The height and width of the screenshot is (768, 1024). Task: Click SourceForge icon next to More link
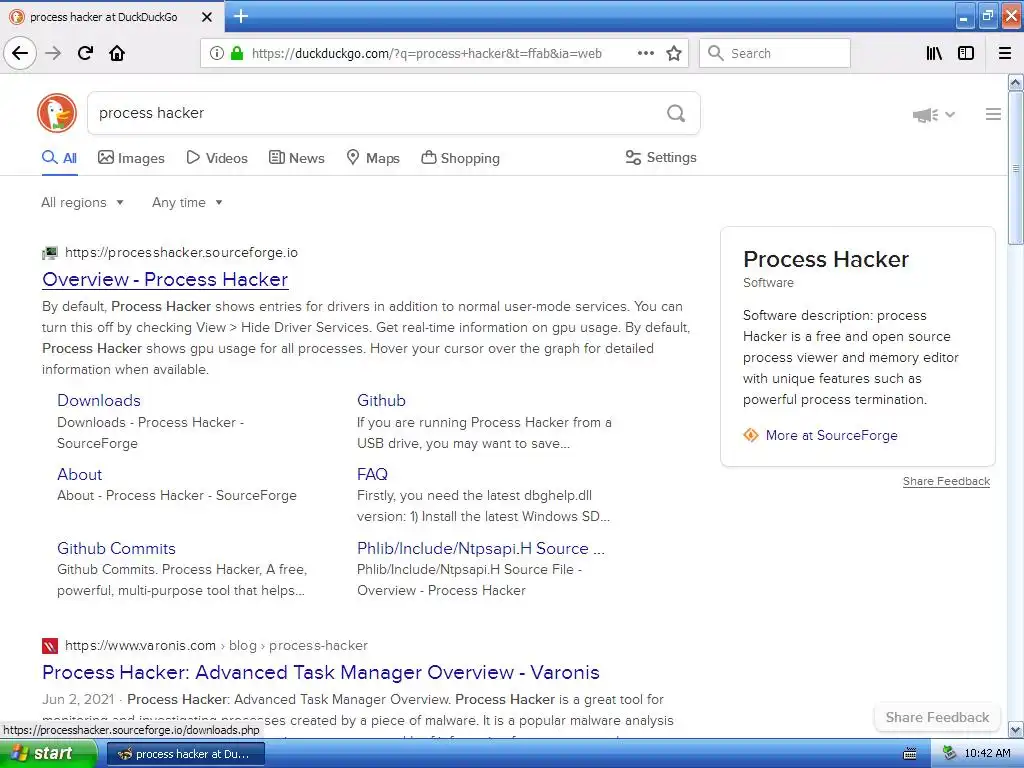(751, 435)
